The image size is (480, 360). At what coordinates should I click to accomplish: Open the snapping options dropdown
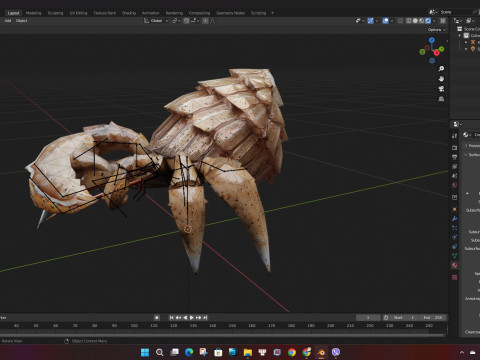pyautogui.click(x=195, y=21)
